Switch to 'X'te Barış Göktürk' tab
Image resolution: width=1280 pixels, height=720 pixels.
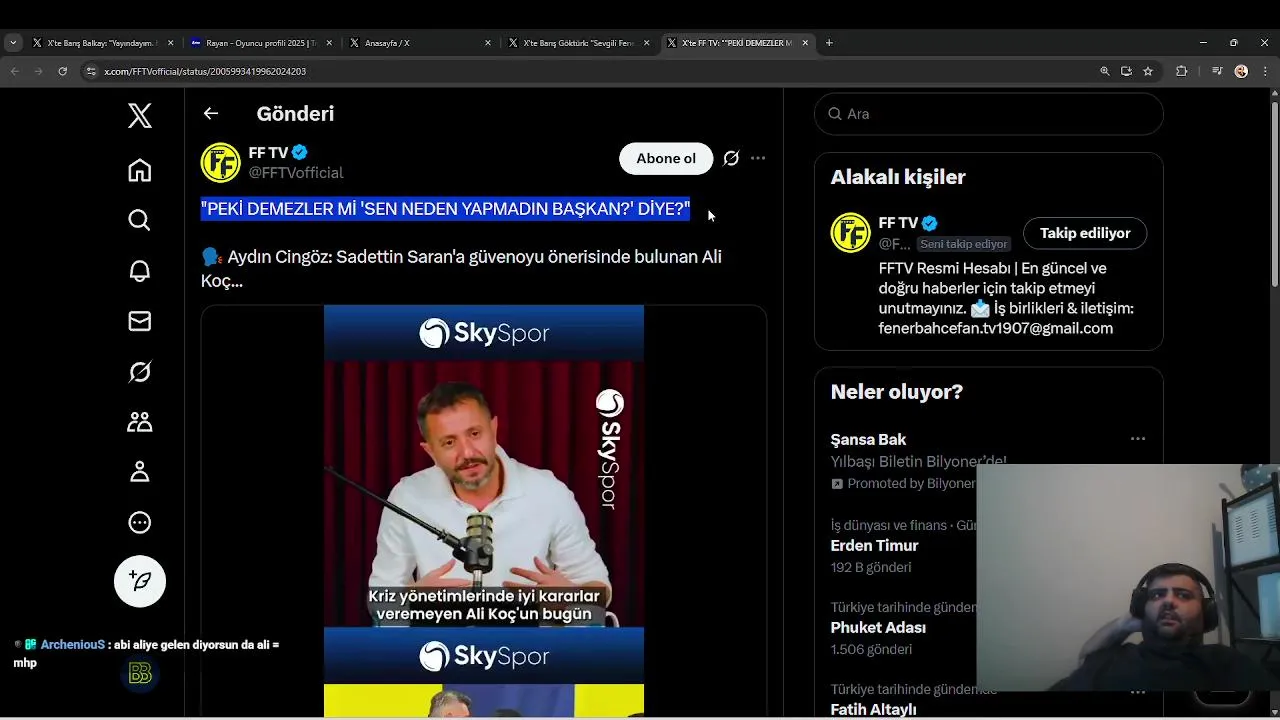[579, 43]
